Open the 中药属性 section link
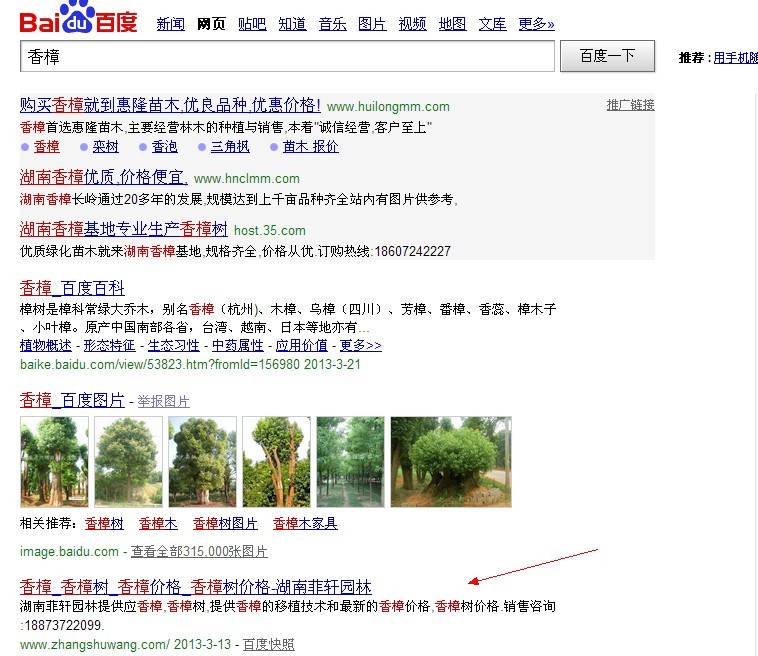Viewport: 758px width, 656px height. coord(238,345)
